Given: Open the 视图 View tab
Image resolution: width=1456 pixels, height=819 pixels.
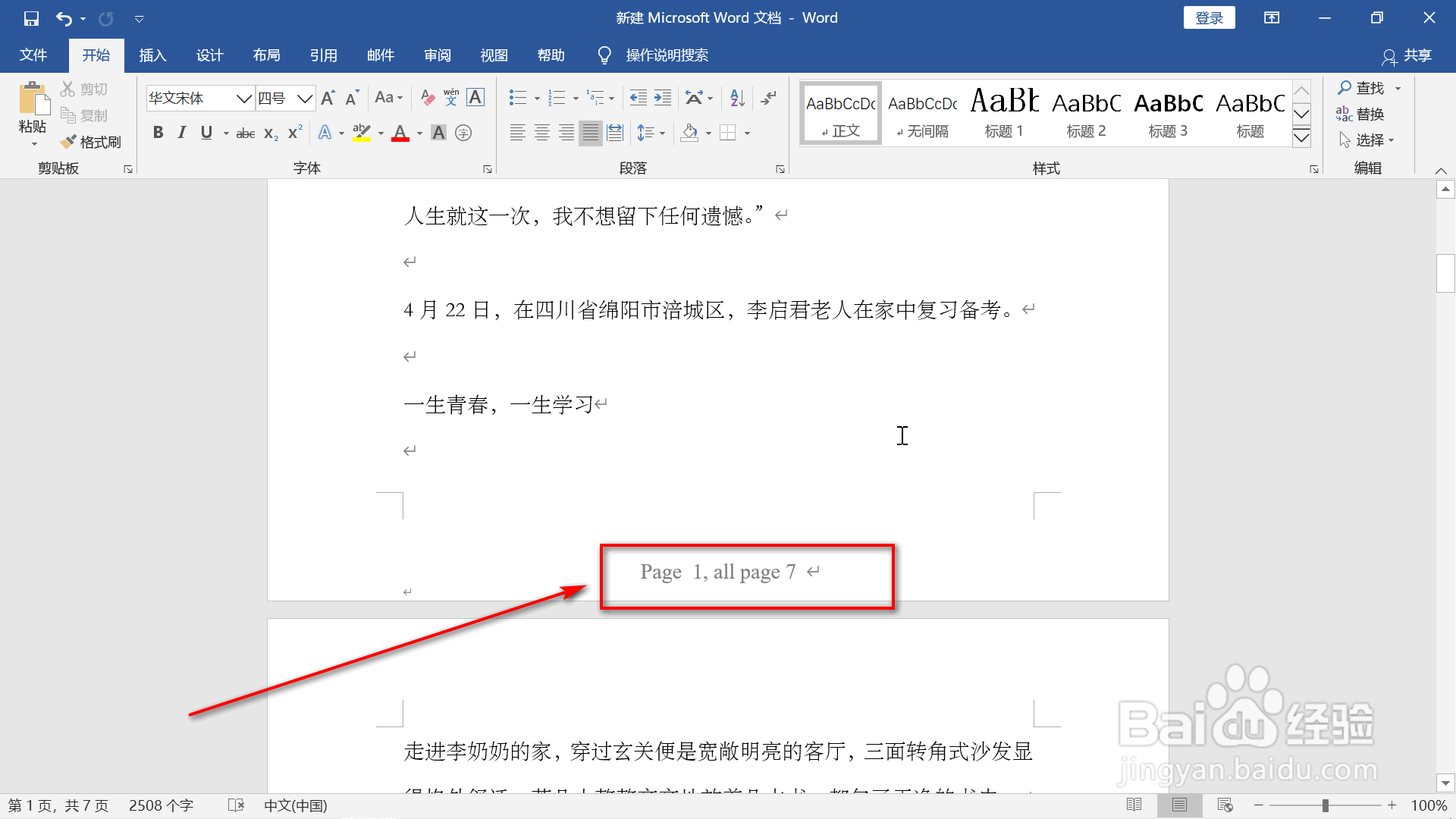Looking at the screenshot, I should [494, 55].
